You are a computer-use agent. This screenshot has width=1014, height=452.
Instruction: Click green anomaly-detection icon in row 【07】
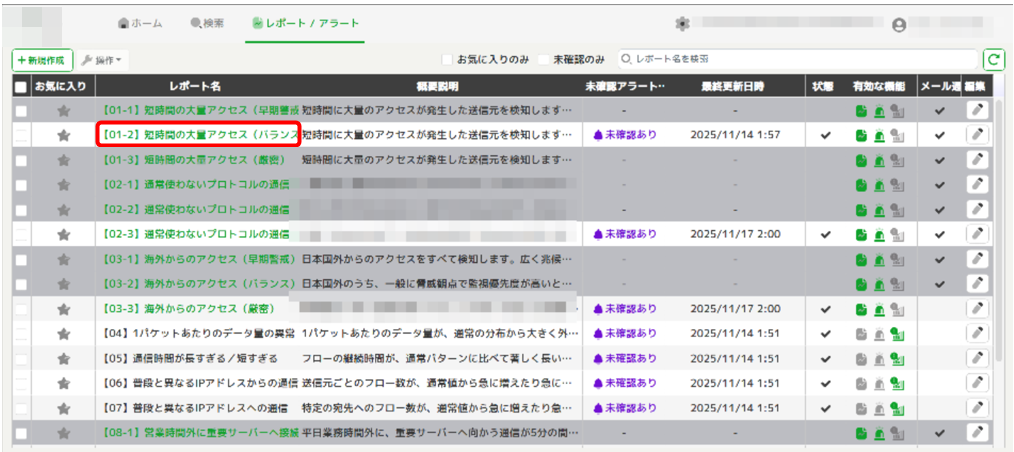(x=897, y=408)
